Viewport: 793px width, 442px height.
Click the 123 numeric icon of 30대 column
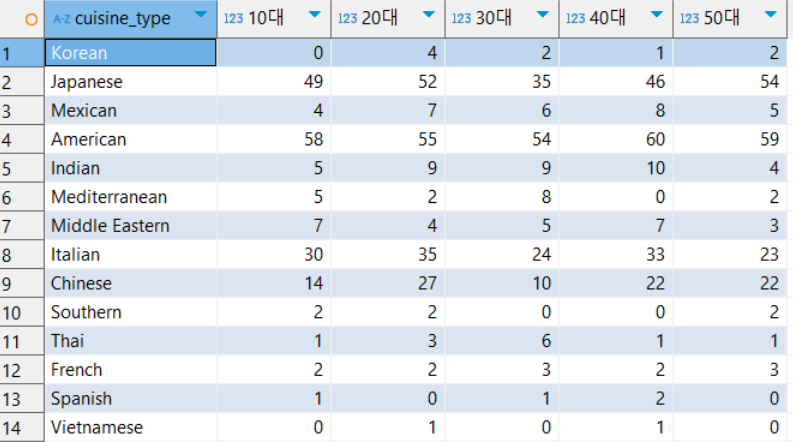461,19
